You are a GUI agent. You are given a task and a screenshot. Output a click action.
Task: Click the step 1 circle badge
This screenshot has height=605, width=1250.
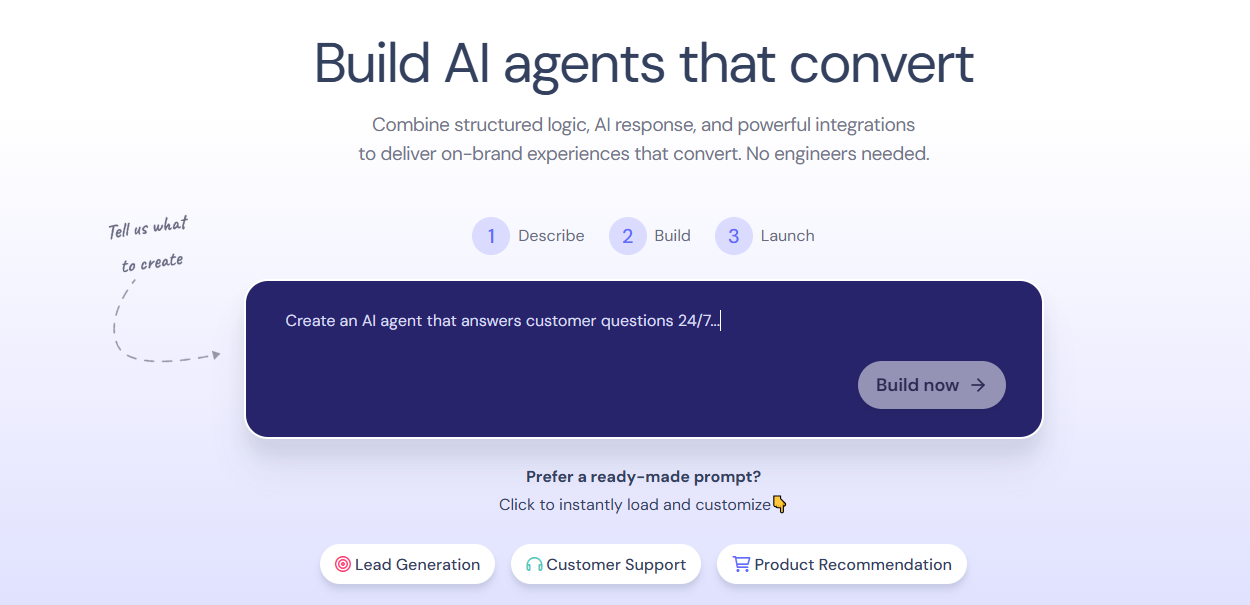click(491, 235)
